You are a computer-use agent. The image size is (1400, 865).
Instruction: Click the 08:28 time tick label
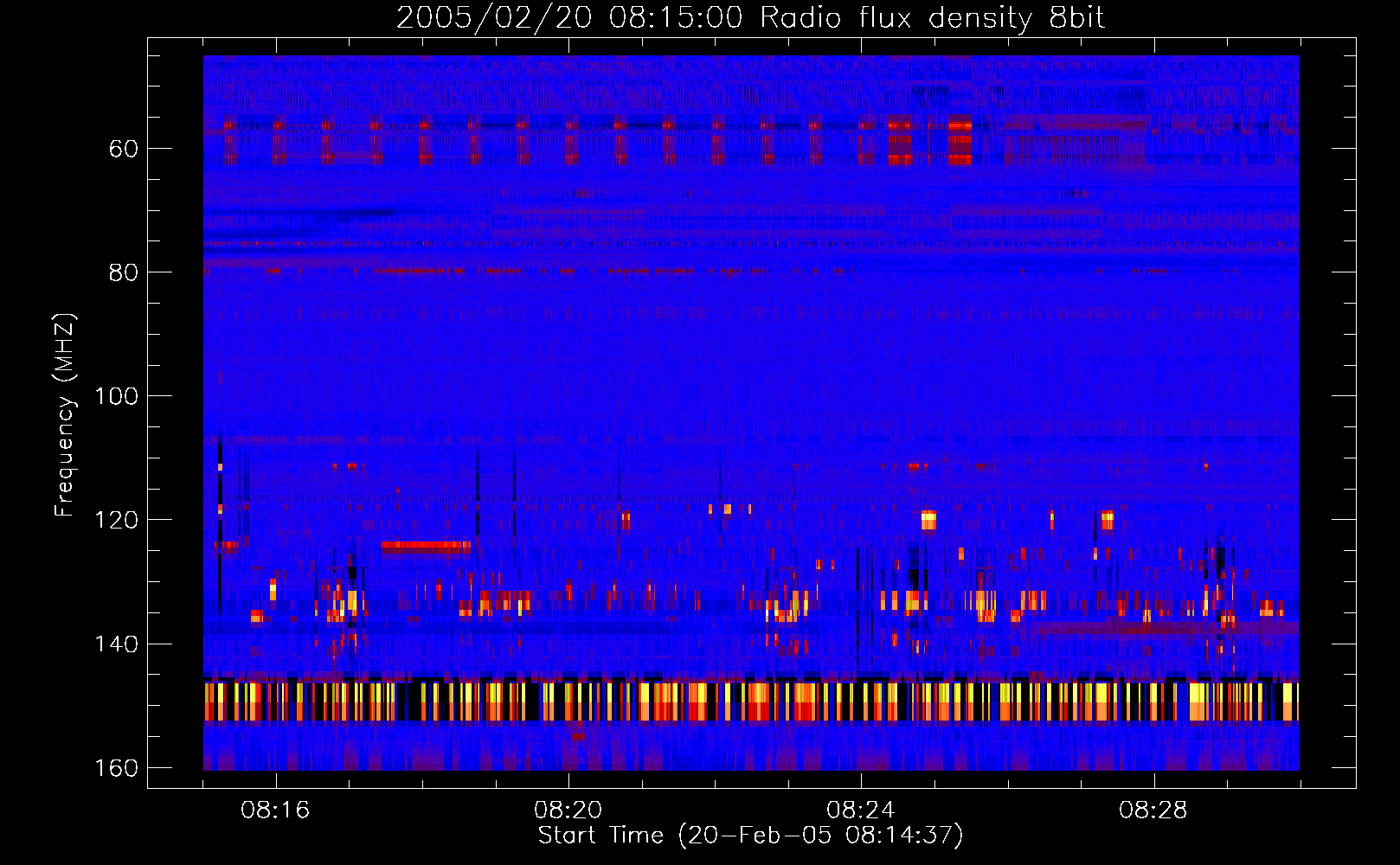click(x=1153, y=811)
